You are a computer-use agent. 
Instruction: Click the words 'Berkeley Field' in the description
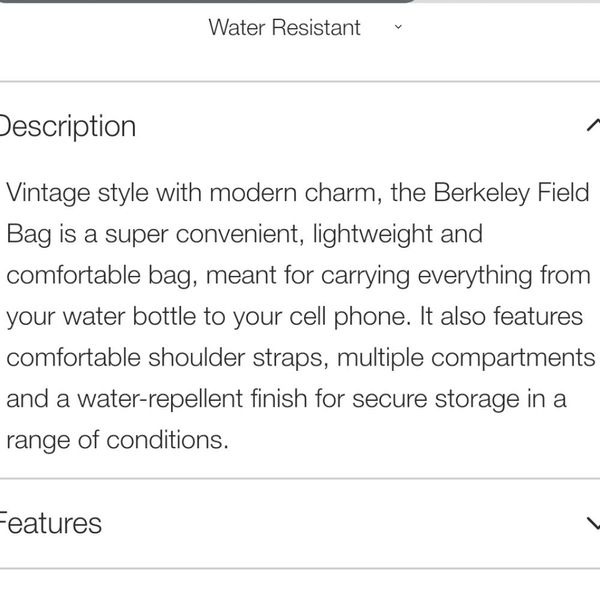(x=511, y=193)
